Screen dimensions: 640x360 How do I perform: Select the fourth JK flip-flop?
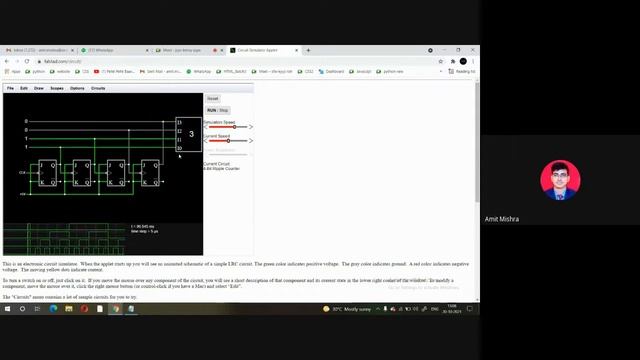pos(150,173)
